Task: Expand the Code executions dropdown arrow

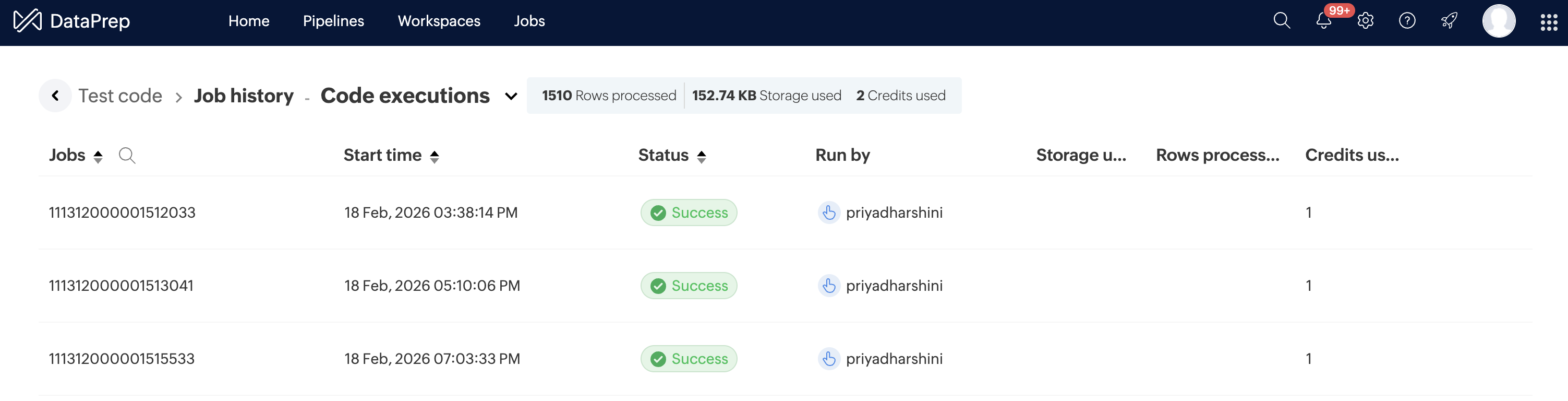Action: (511, 96)
